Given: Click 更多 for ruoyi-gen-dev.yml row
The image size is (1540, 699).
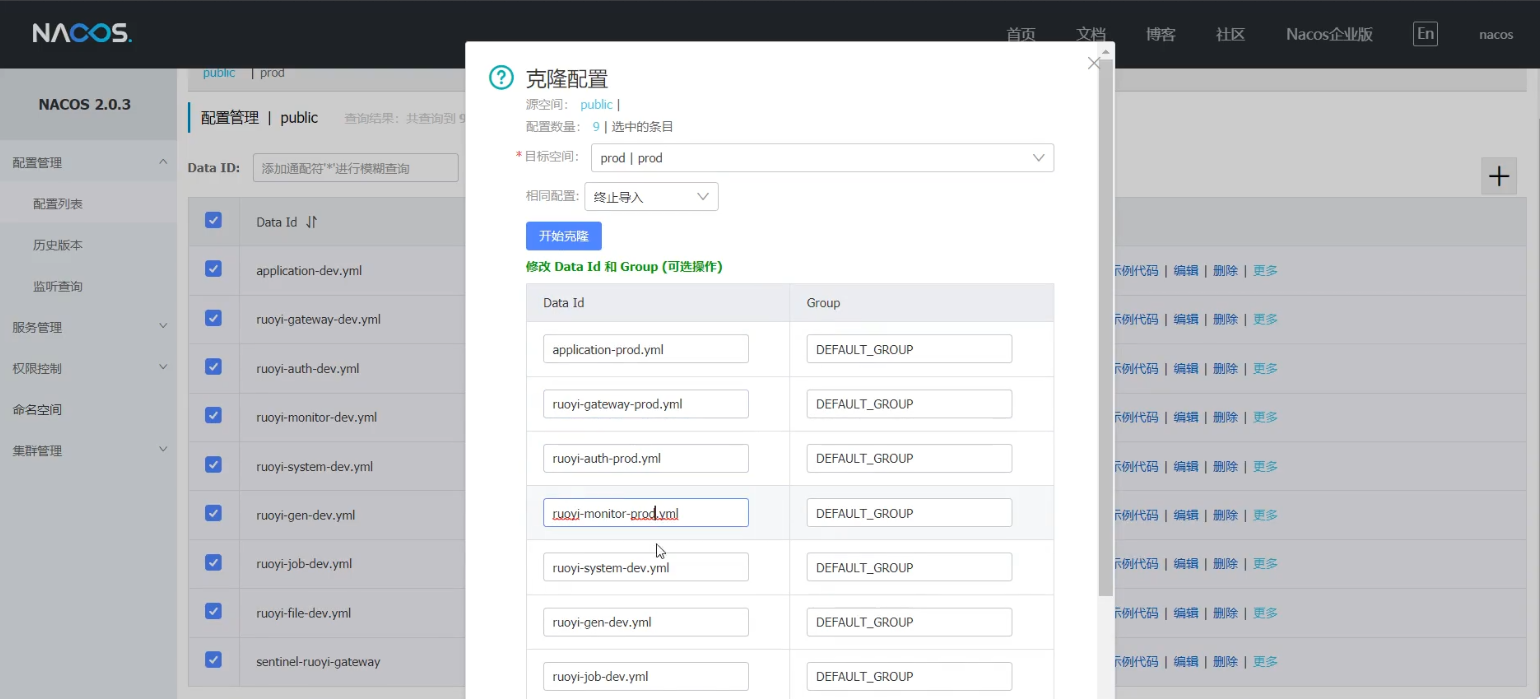Looking at the screenshot, I should coord(1265,515).
